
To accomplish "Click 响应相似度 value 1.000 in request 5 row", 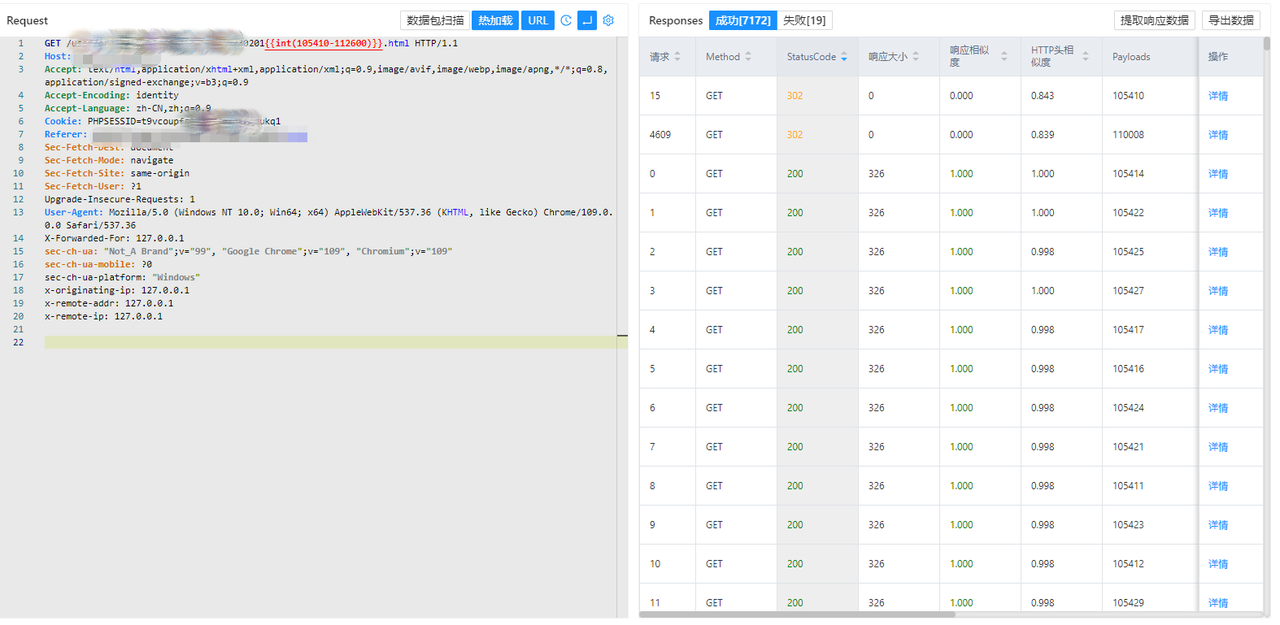I will tap(961, 369).
